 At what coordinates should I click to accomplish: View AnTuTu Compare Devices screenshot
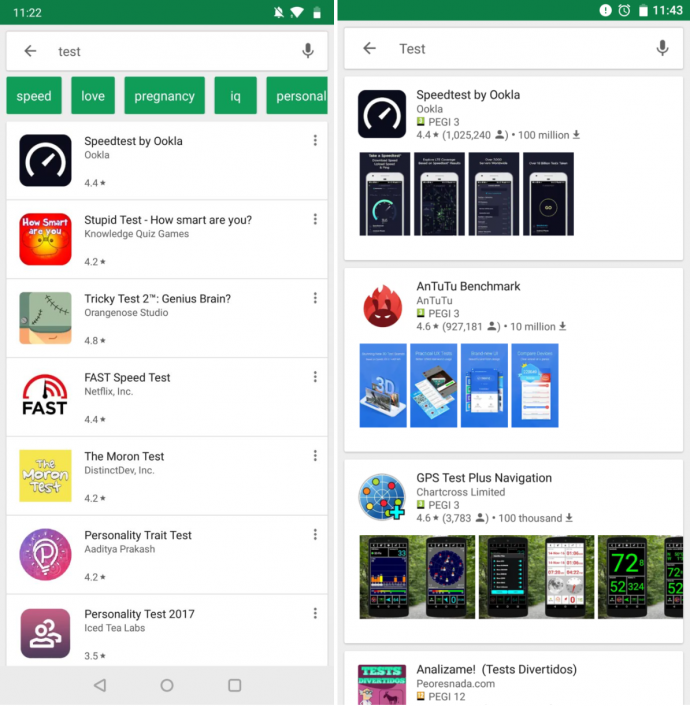pos(535,385)
